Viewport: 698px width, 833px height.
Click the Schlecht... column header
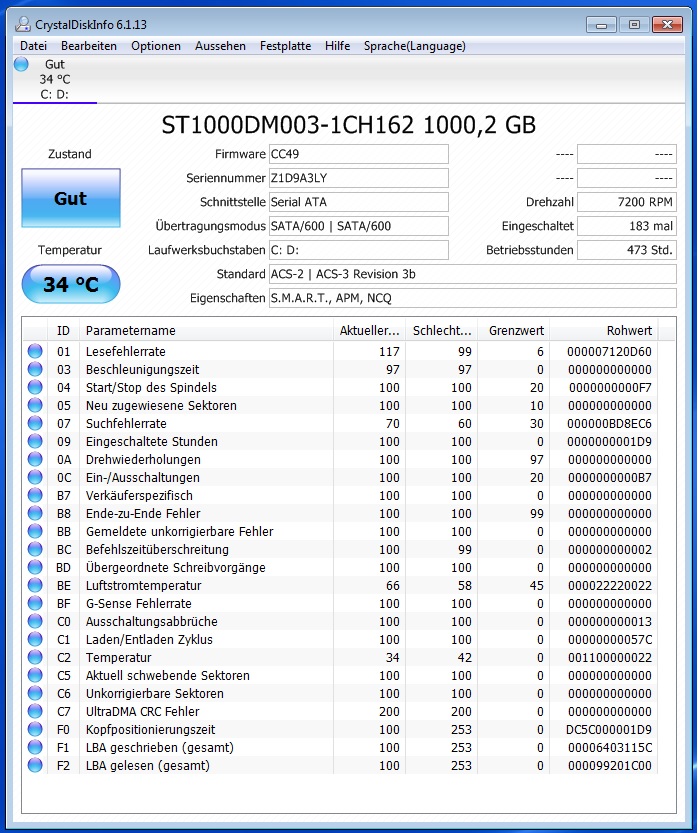point(441,330)
